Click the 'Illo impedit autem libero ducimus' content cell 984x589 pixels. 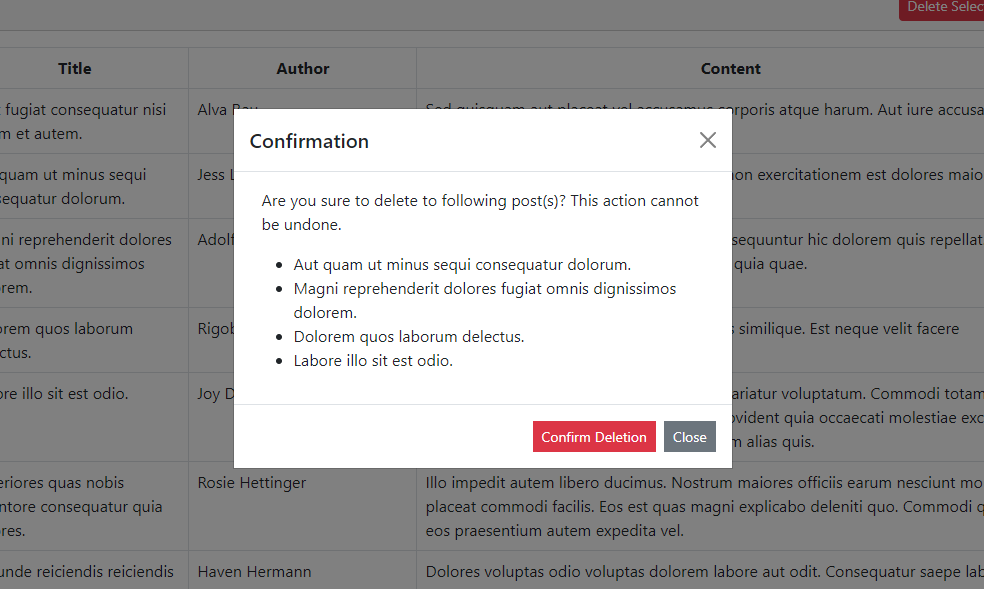click(700, 506)
